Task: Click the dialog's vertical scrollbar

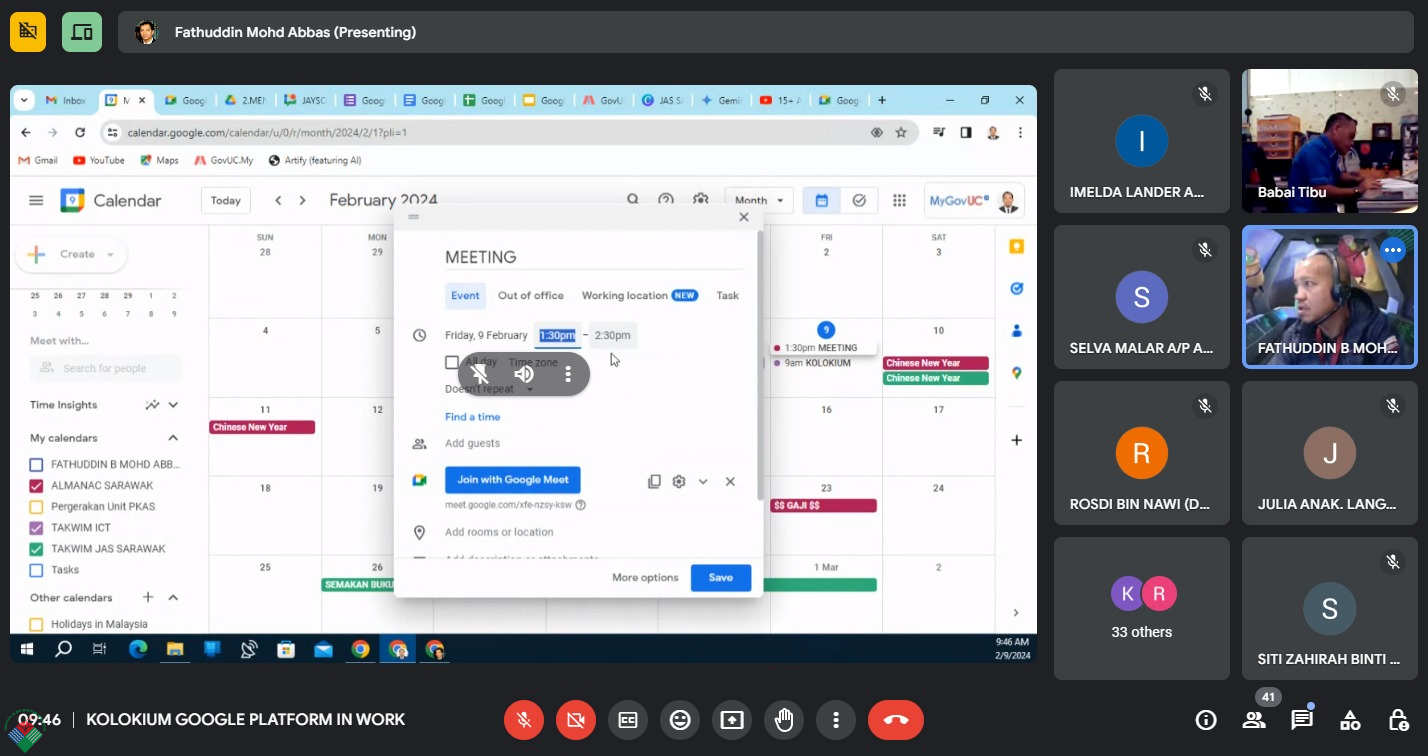Action: 760,365
